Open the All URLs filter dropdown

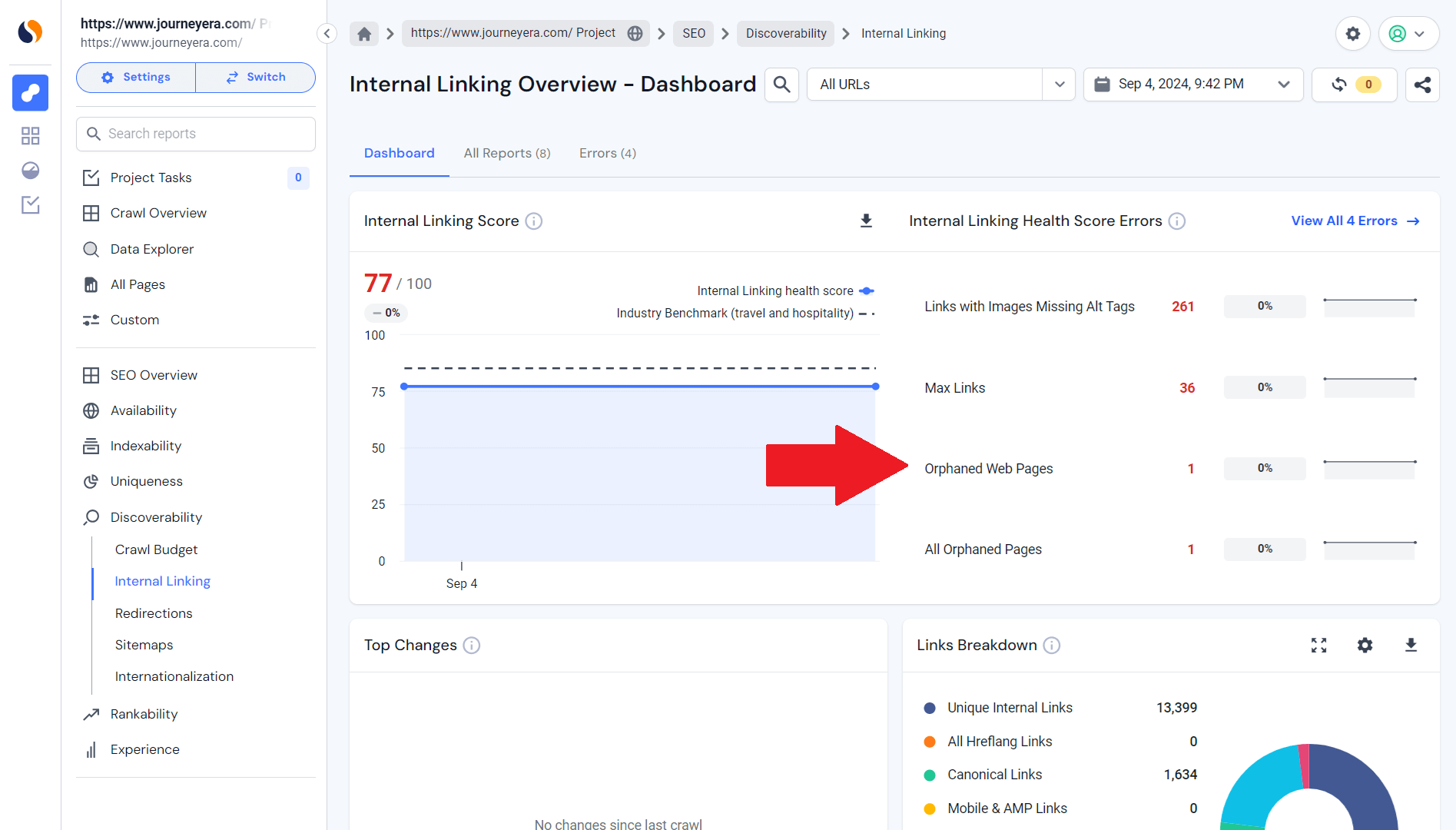pos(1059,85)
